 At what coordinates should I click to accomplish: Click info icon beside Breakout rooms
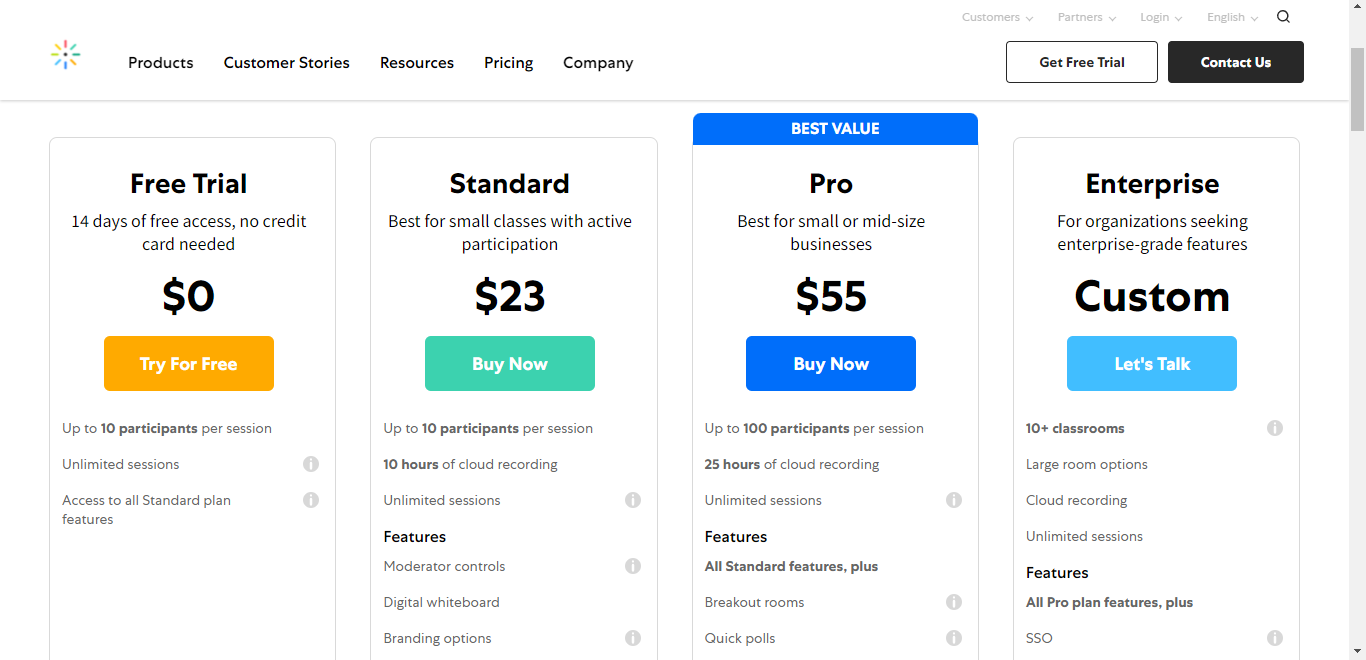click(x=954, y=602)
